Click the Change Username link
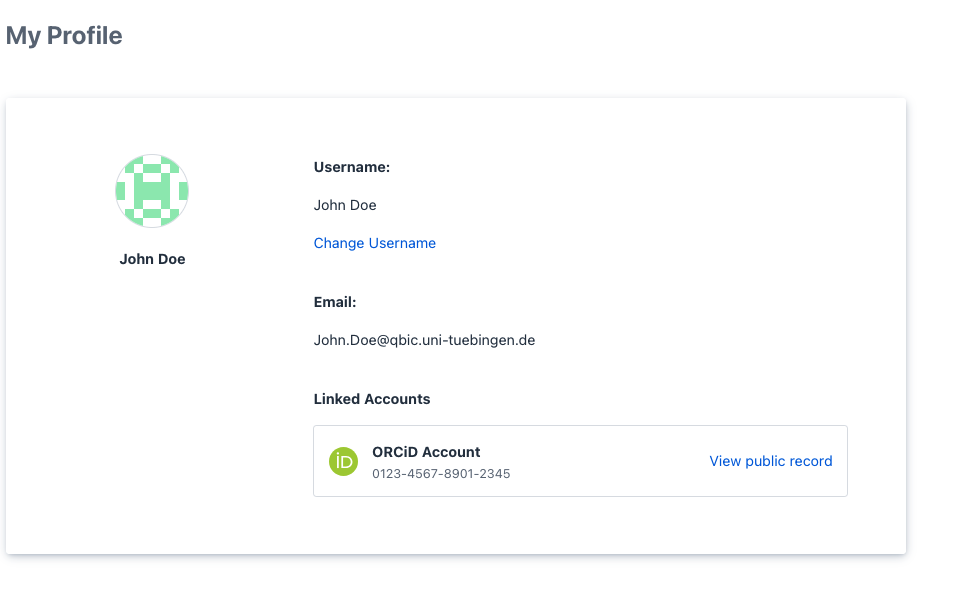This screenshot has width=977, height=592. pos(374,243)
